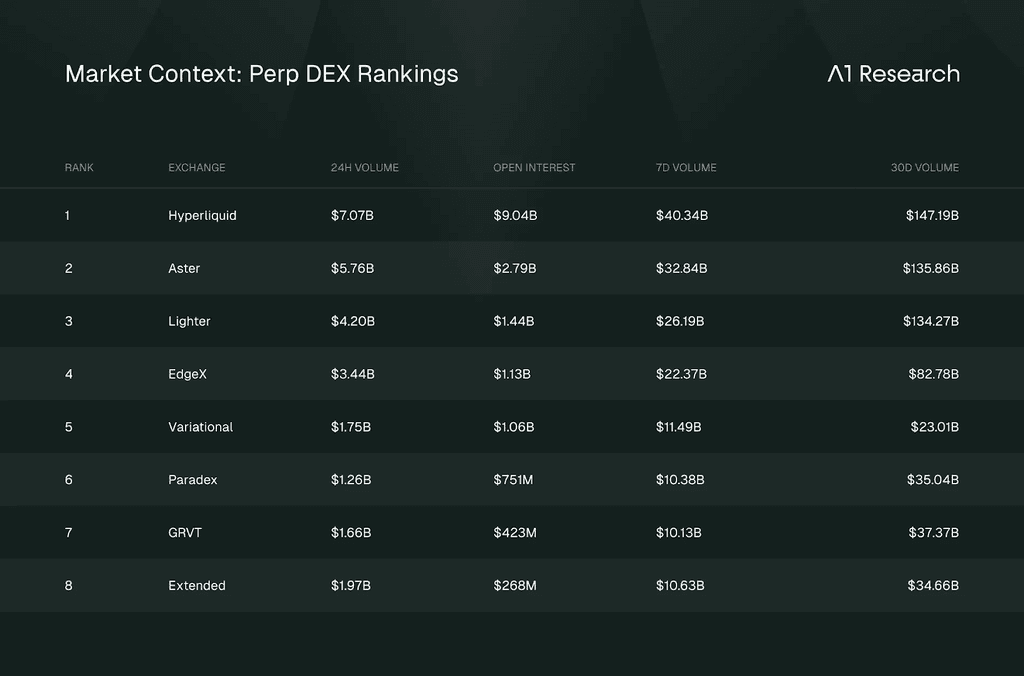Open the Aster exchange entry
Image resolution: width=1024 pixels, height=676 pixels.
[x=184, y=268]
